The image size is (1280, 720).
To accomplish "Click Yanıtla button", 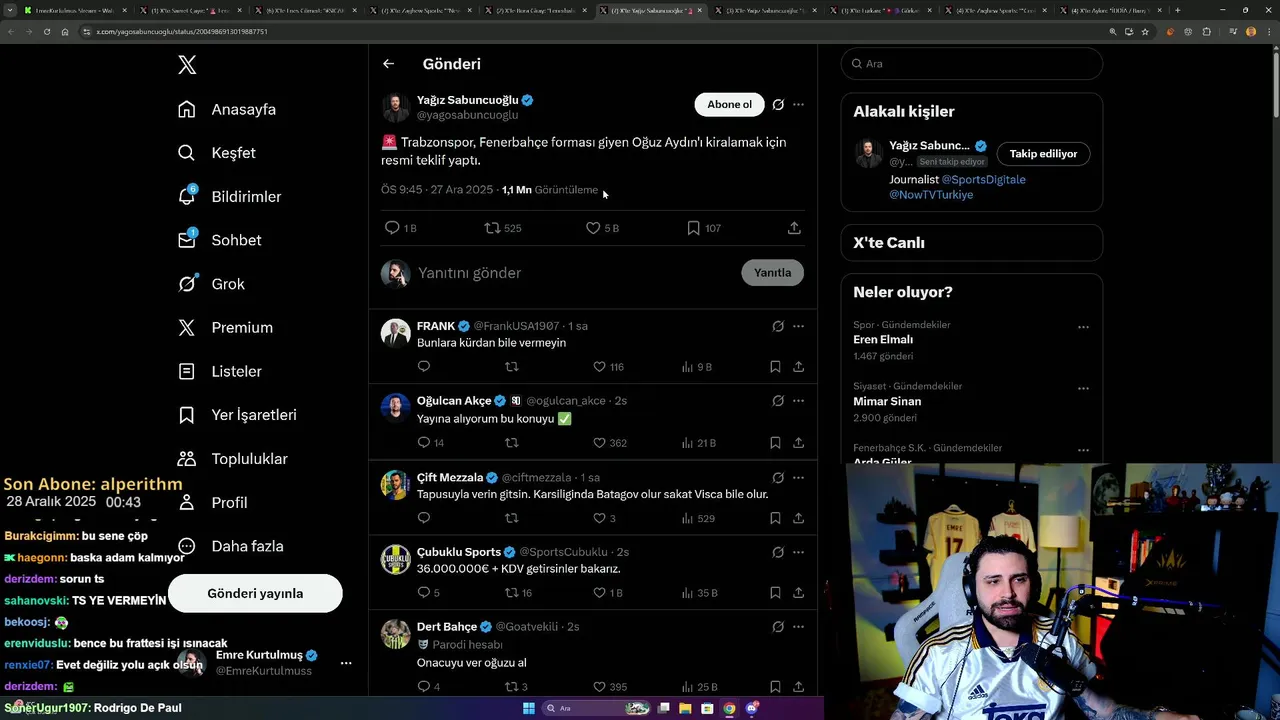I will click(x=772, y=273).
